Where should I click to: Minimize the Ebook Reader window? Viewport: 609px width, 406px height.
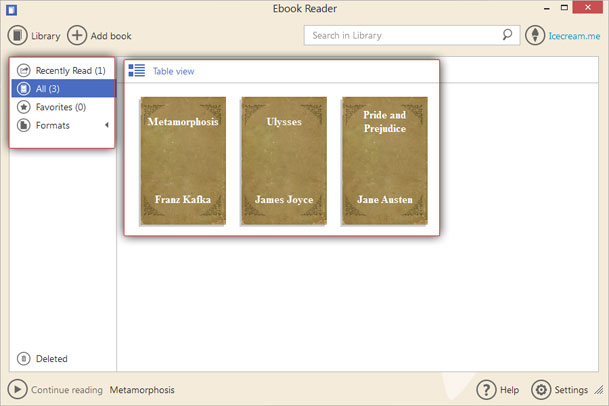coord(547,8)
